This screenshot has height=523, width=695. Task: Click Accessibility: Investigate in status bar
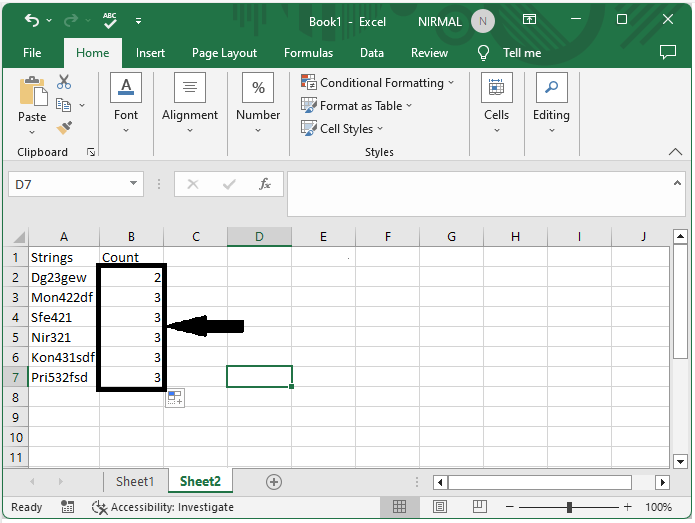point(162,507)
